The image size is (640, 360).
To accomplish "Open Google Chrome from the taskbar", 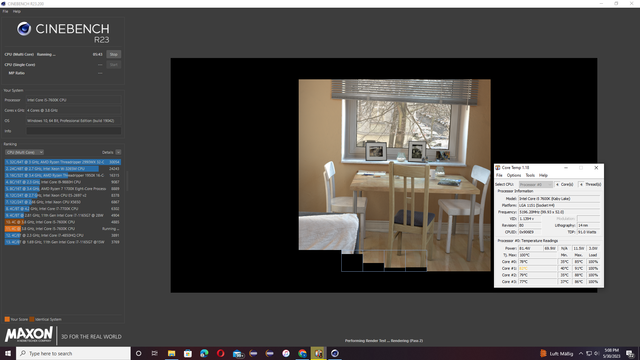I will coord(302,353).
